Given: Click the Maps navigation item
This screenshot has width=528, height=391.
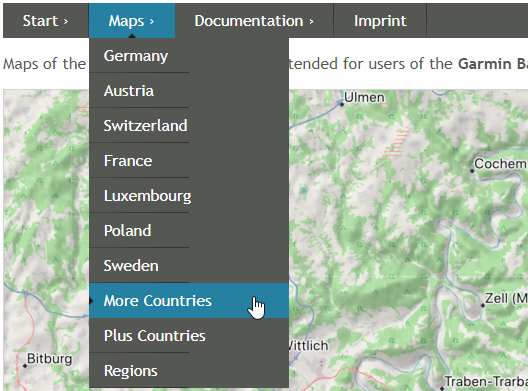Looking at the screenshot, I should pos(132,21).
